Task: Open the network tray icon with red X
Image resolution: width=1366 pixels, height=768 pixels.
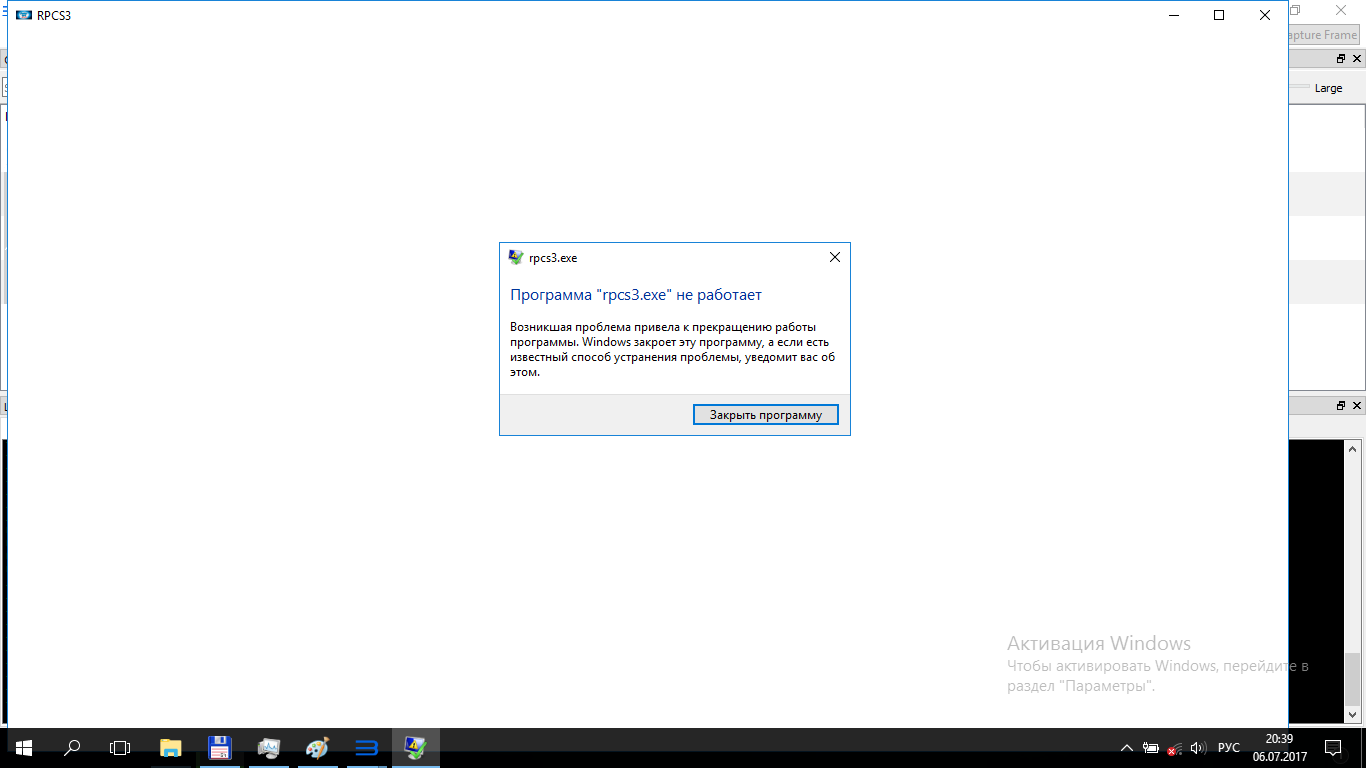Action: [x=1174, y=748]
